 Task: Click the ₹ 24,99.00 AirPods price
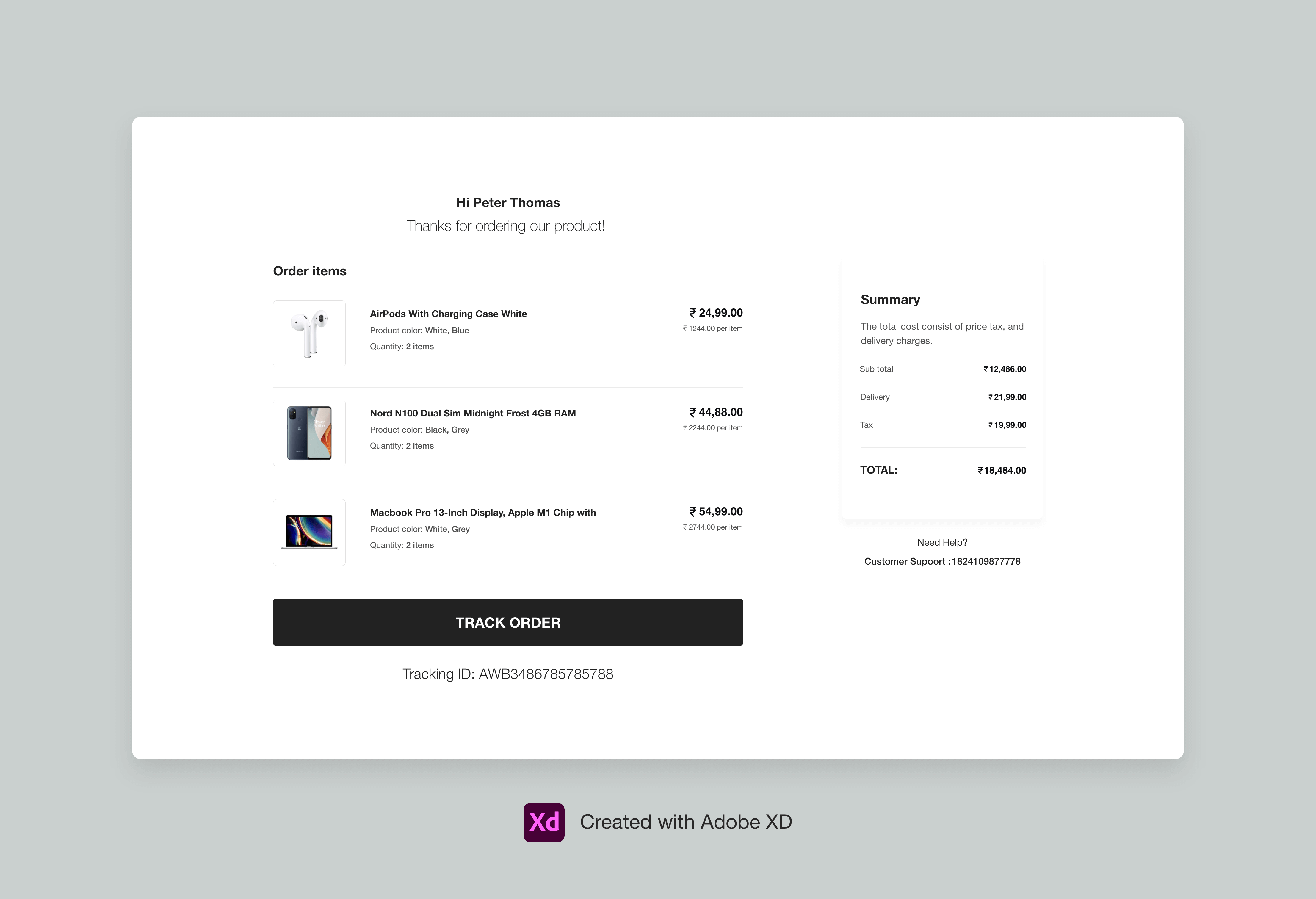(x=715, y=313)
